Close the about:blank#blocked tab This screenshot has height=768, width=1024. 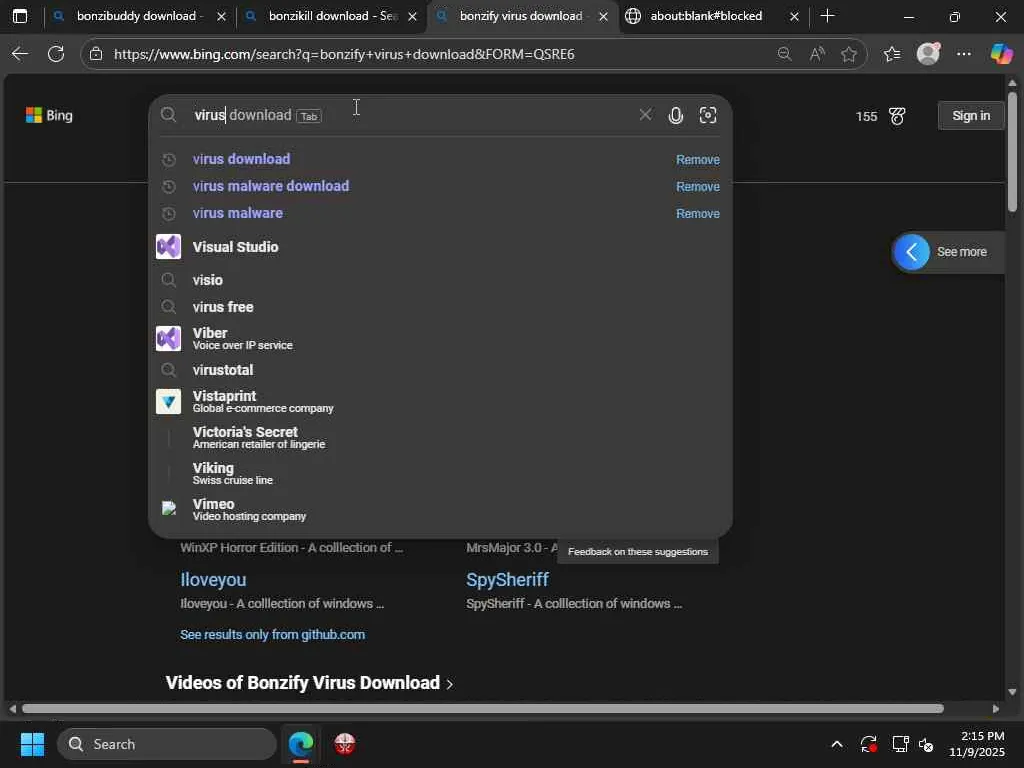click(794, 16)
